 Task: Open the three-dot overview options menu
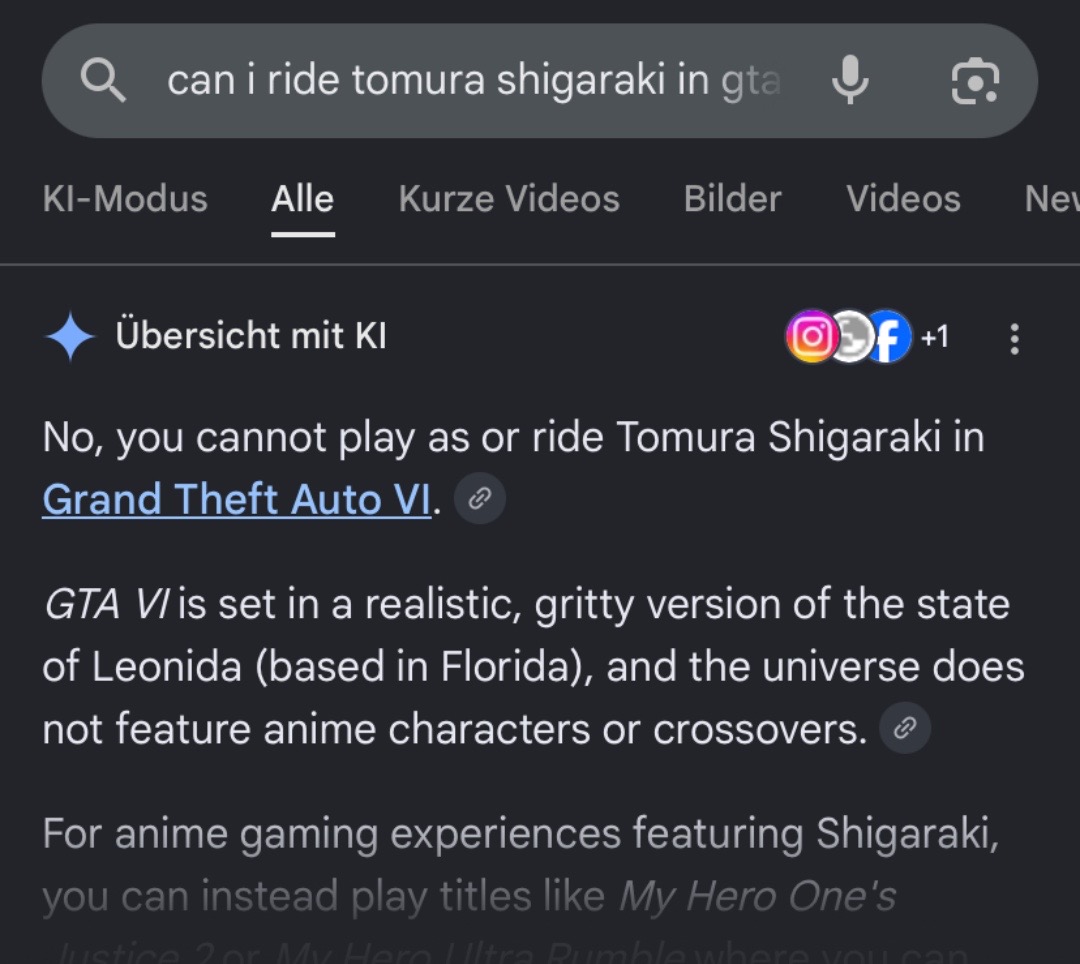(1014, 339)
